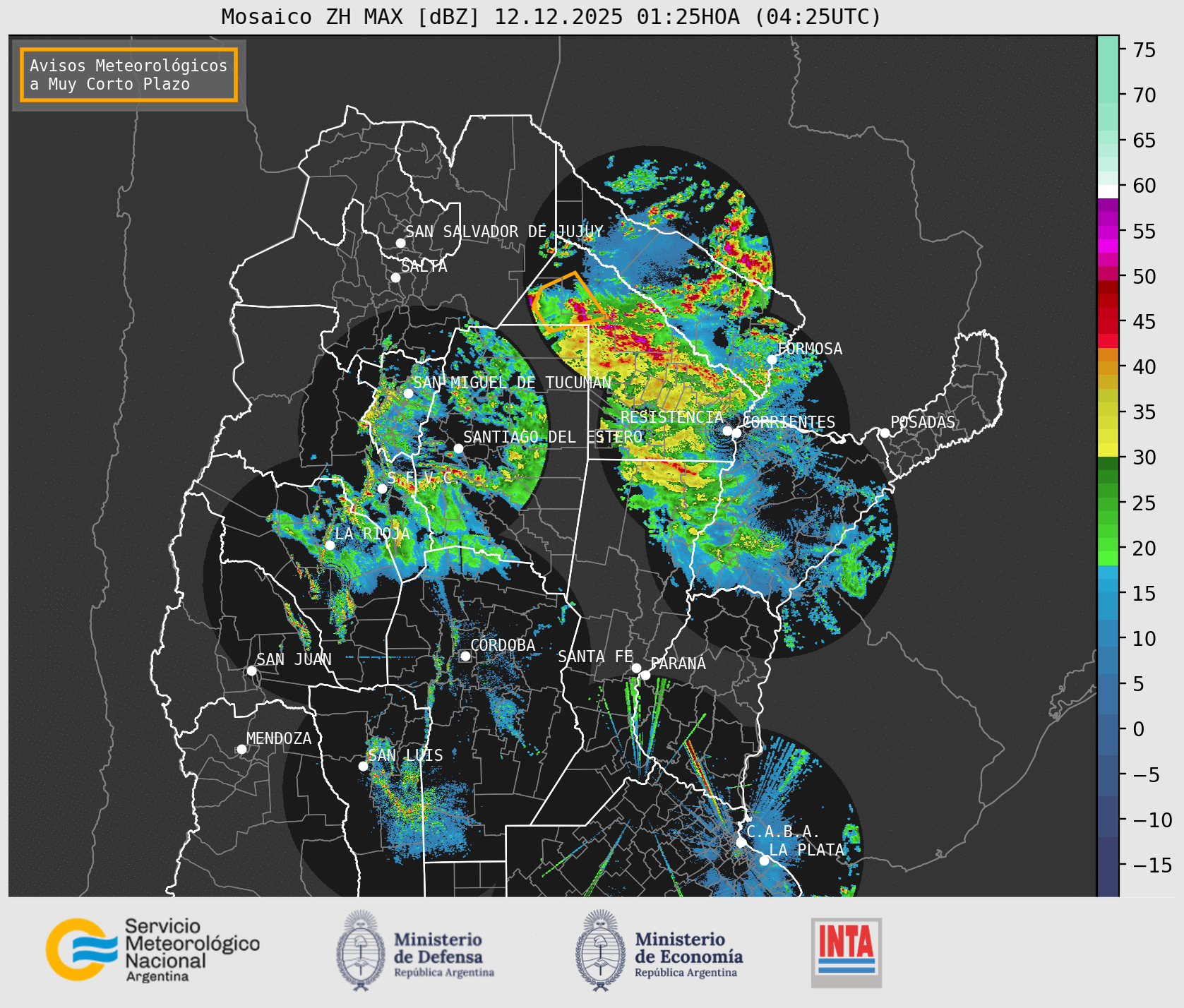Select the La Plata city marker dot
1184x1008 pixels.
764,860
